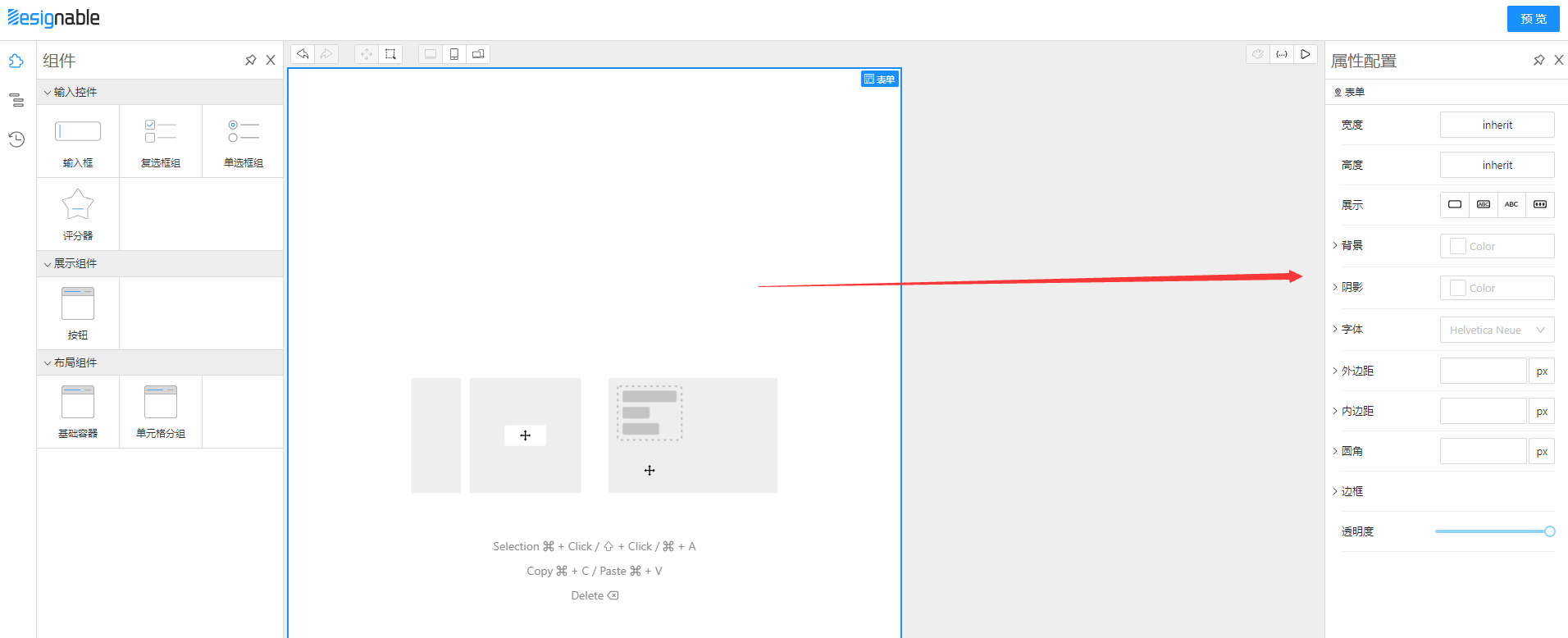Expand the 背景 property group
Viewport: 1568px width, 638px height.
(x=1335, y=245)
